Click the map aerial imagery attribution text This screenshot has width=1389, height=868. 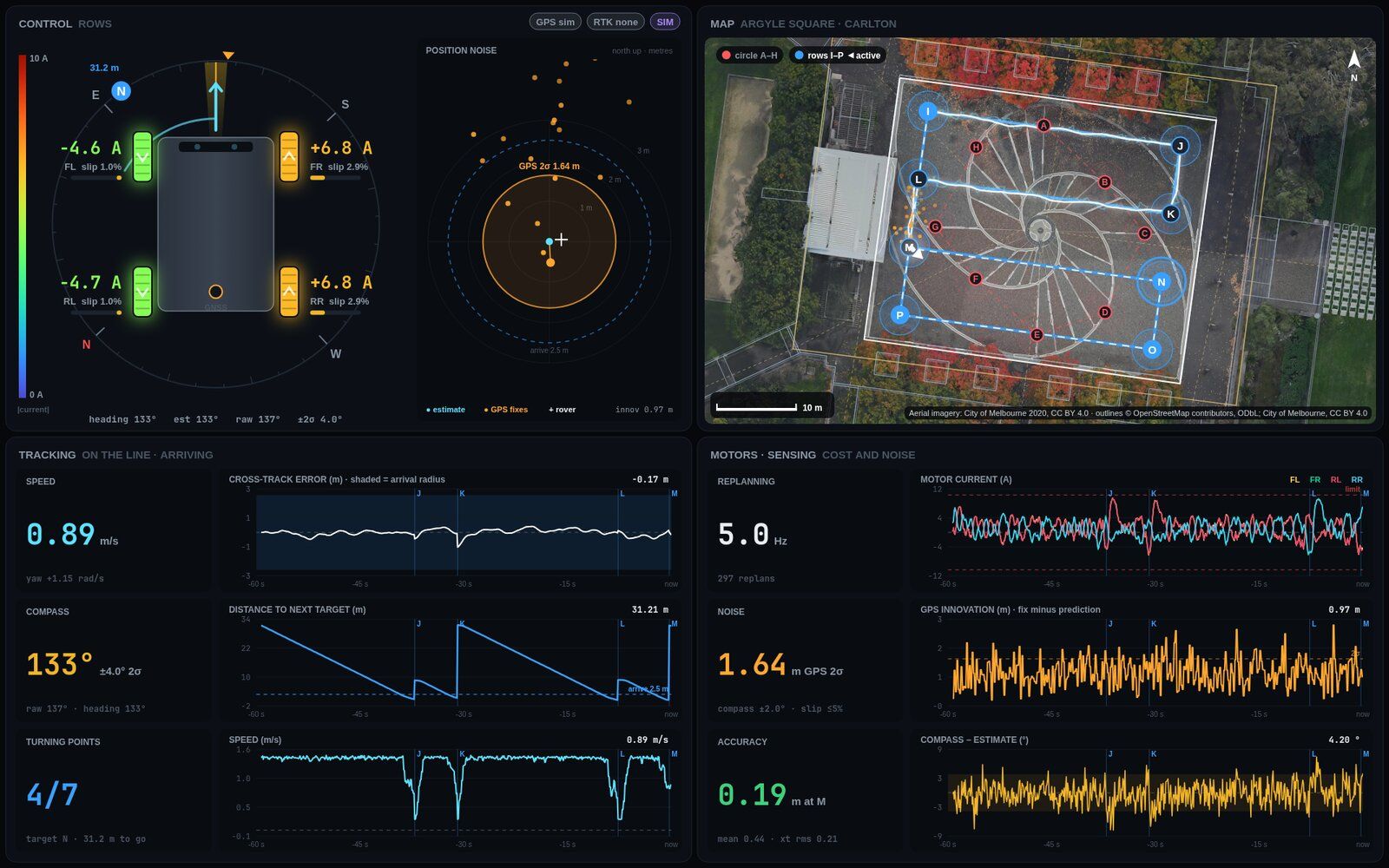tap(1137, 413)
